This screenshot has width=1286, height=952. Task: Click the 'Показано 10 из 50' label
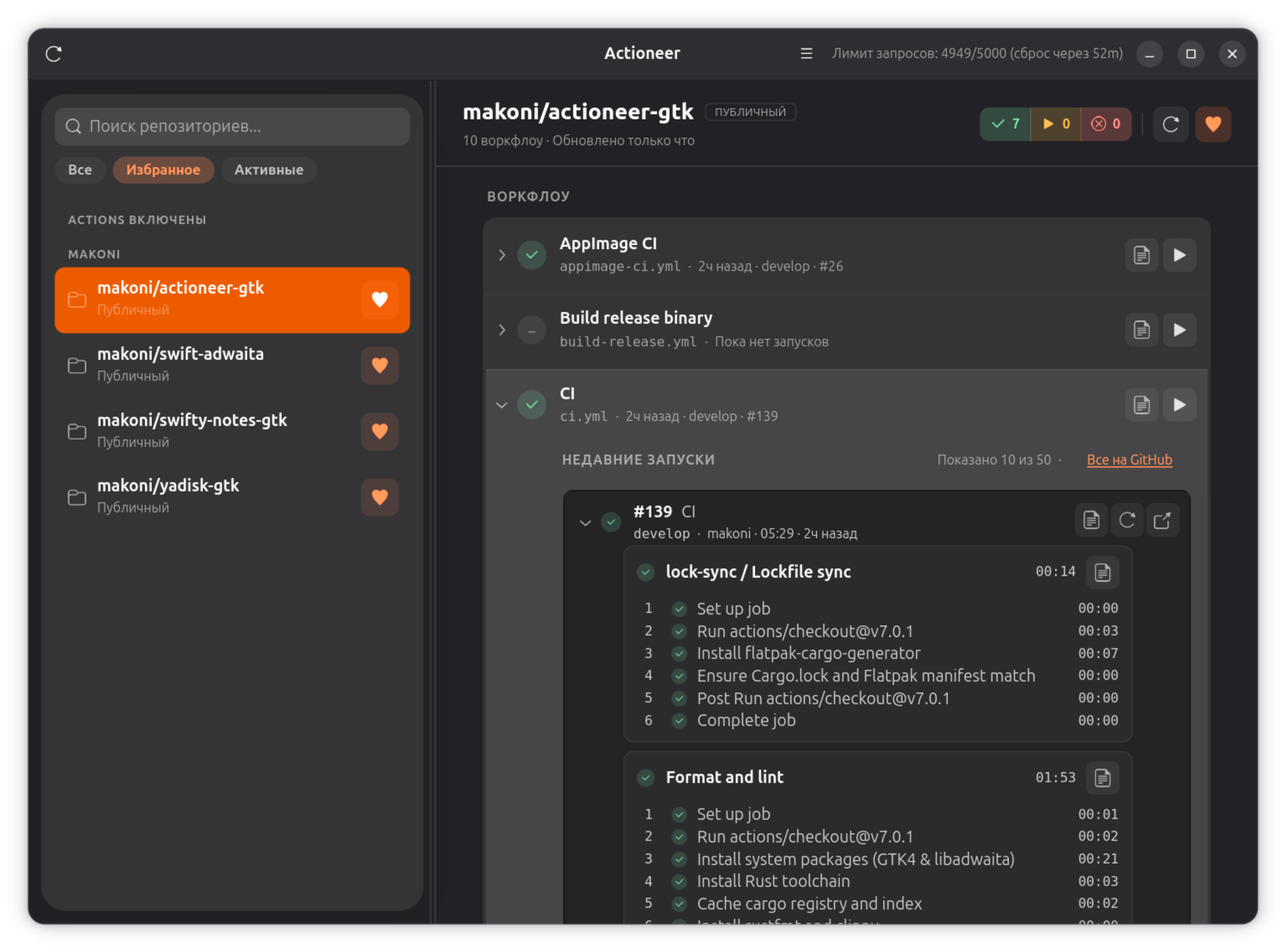point(994,460)
